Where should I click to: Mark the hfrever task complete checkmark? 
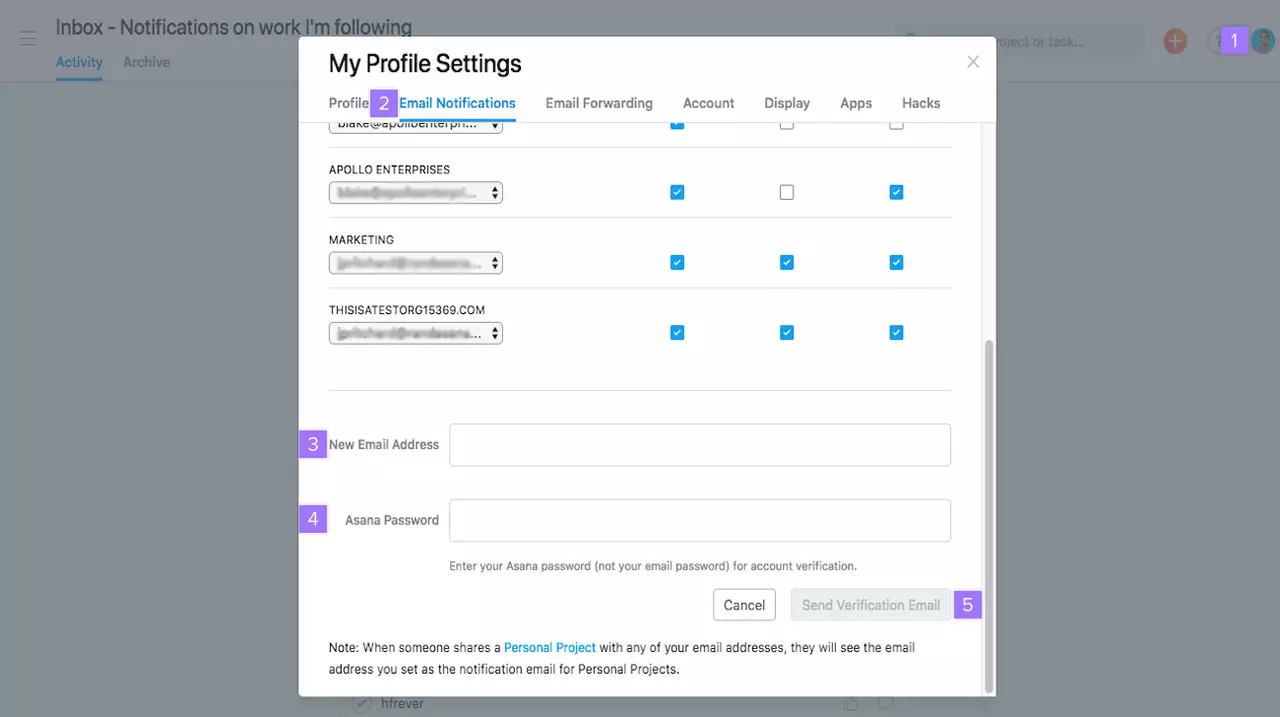(x=362, y=704)
